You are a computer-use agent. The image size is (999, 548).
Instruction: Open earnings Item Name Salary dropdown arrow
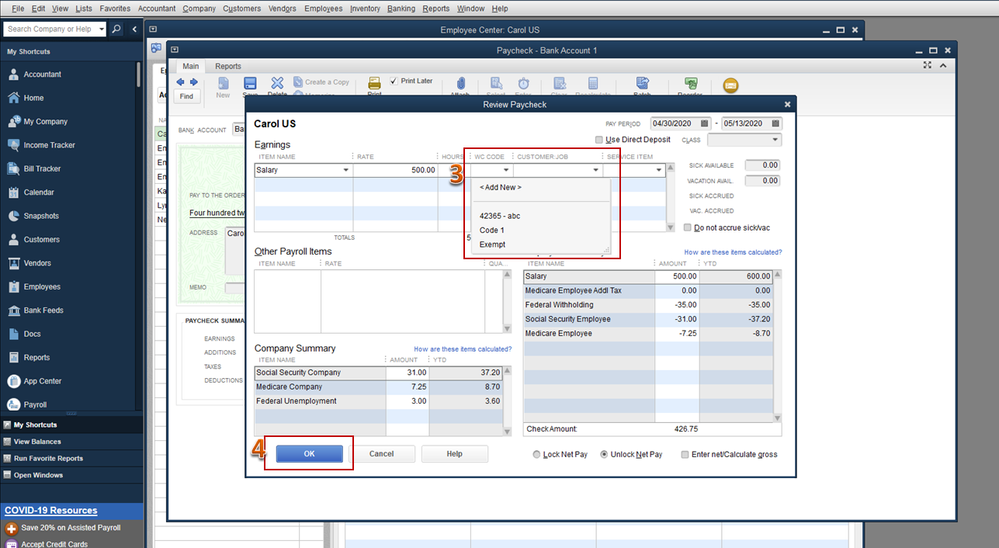[346, 170]
